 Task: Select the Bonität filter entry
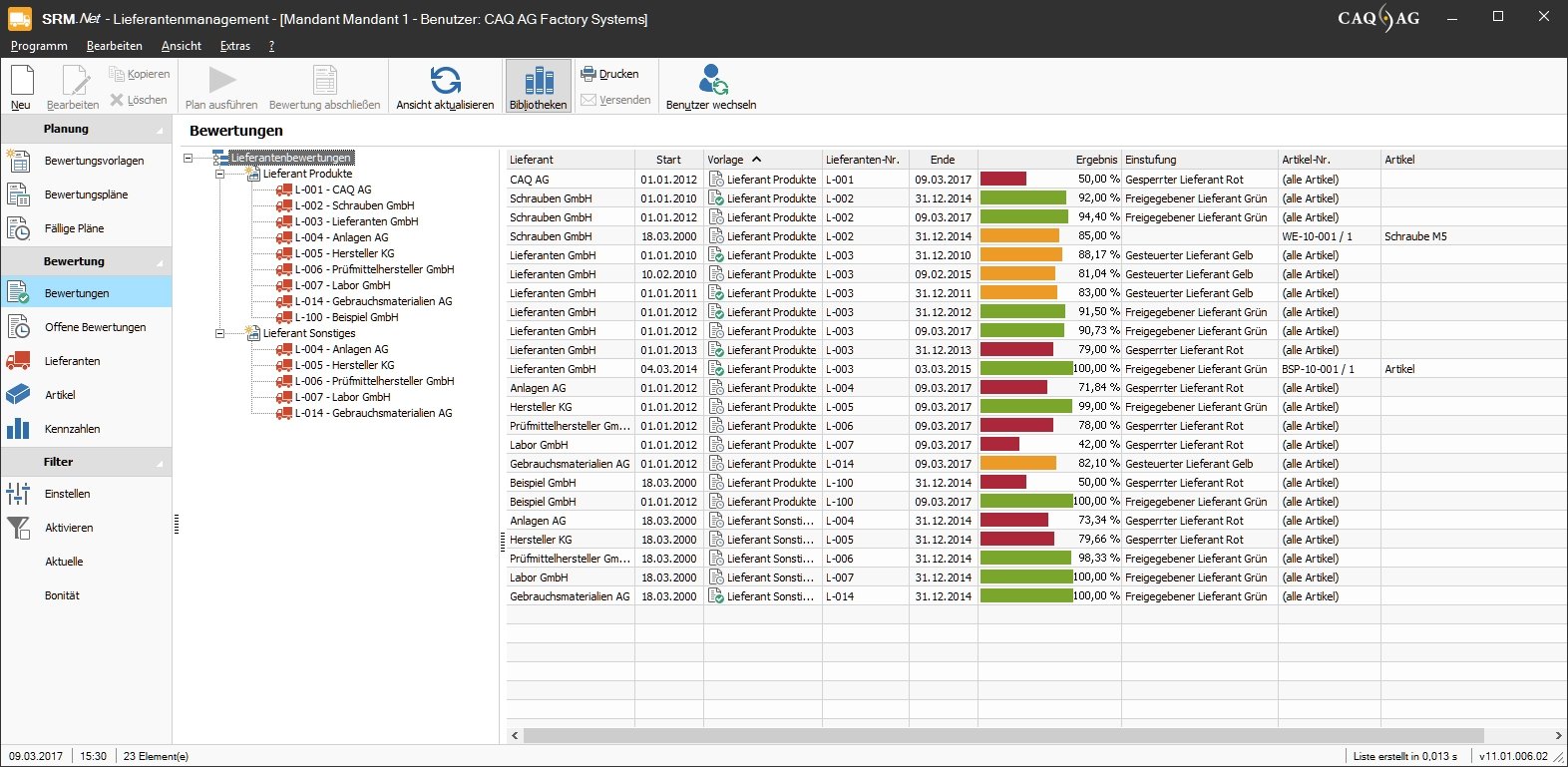click(62, 595)
